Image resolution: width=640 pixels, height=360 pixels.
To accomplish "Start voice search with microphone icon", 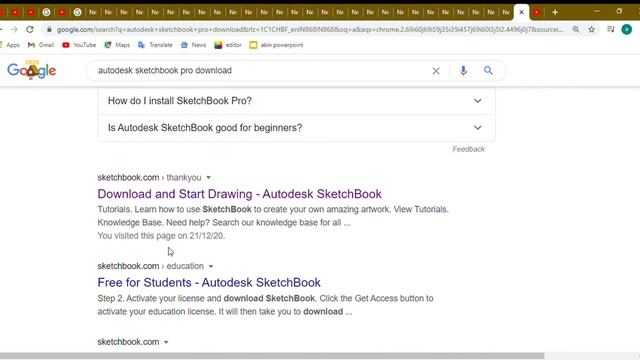I will click(x=463, y=71).
